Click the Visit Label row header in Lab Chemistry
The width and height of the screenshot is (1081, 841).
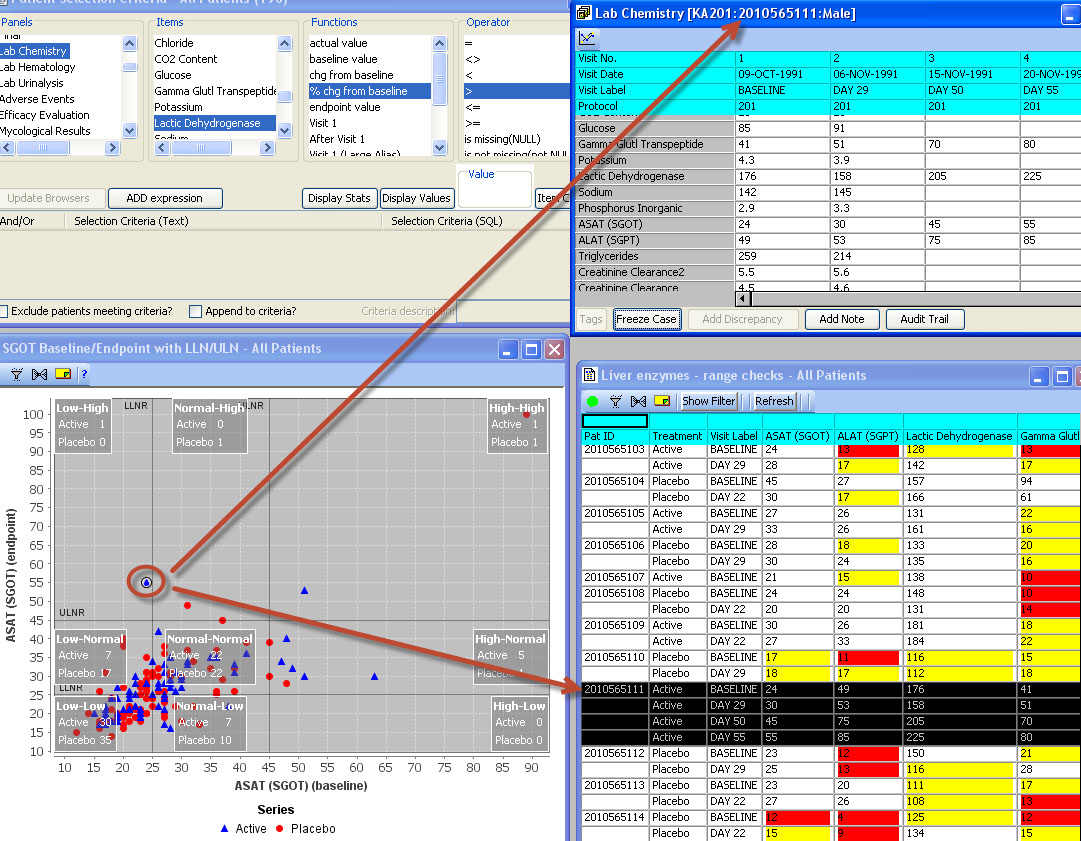pos(655,90)
